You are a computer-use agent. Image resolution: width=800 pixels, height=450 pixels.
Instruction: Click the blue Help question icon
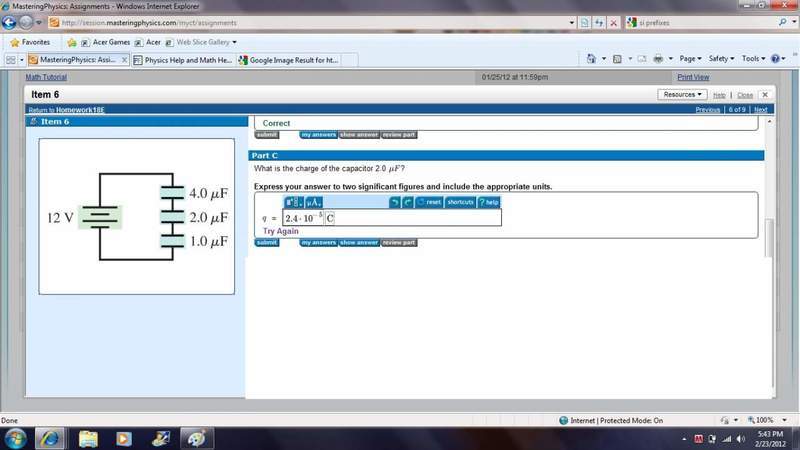click(x=775, y=59)
